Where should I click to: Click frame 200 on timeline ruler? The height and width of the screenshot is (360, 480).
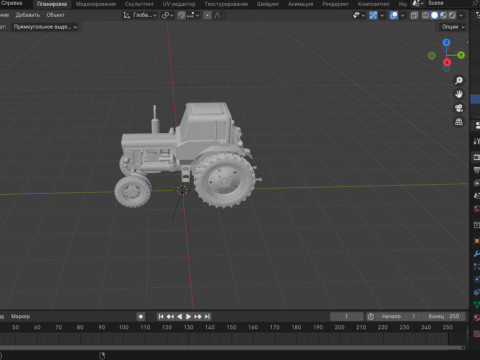pos(339,327)
